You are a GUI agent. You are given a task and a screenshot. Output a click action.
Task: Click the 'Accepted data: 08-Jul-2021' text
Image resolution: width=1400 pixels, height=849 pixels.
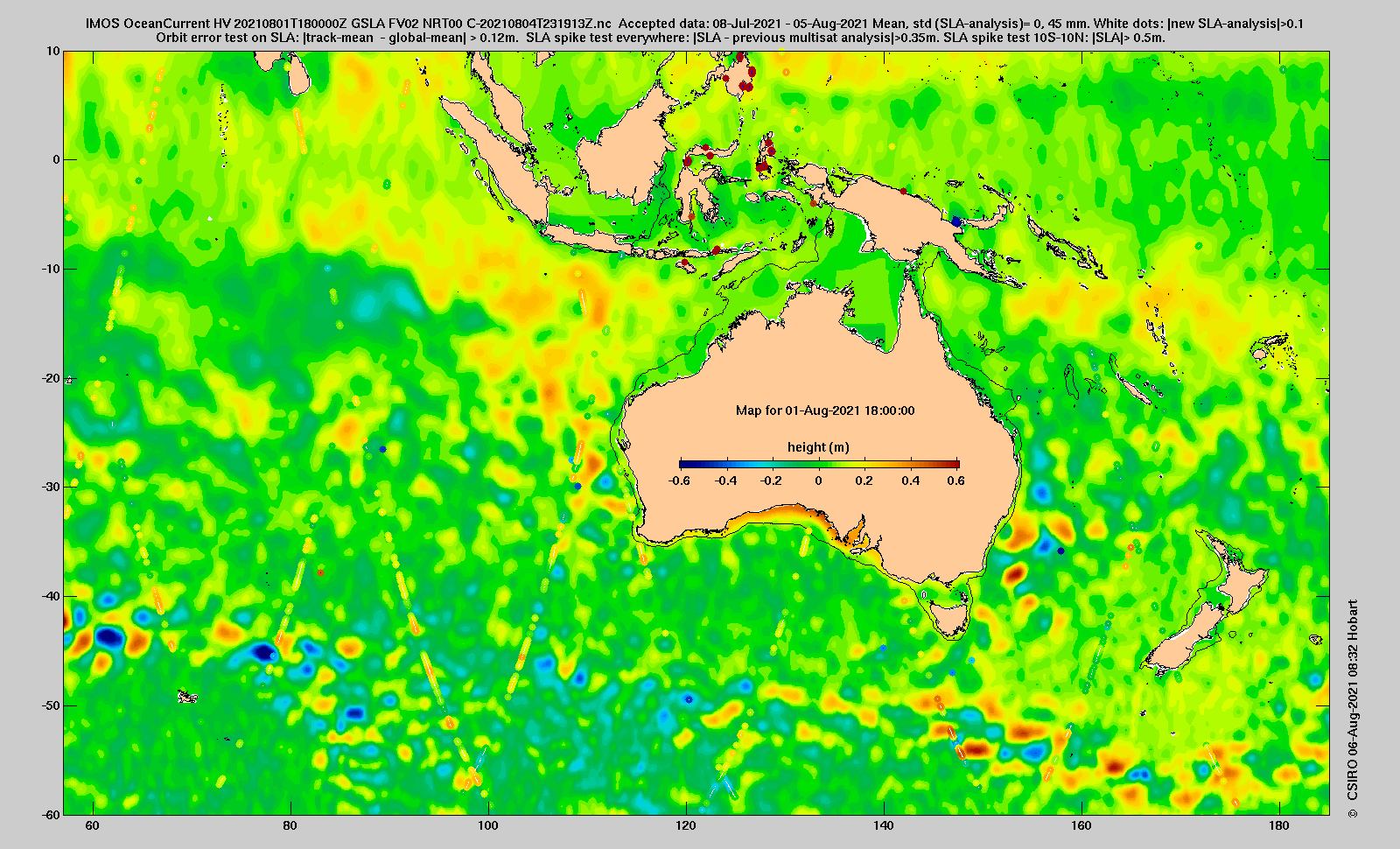click(x=698, y=24)
